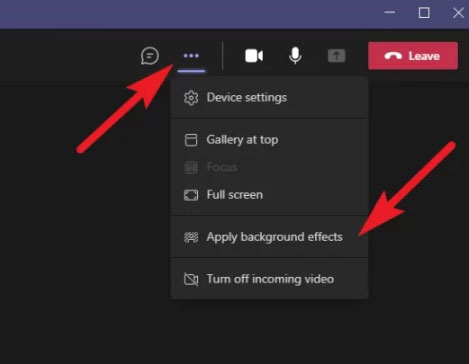Click the share content tray icon

(x=336, y=56)
